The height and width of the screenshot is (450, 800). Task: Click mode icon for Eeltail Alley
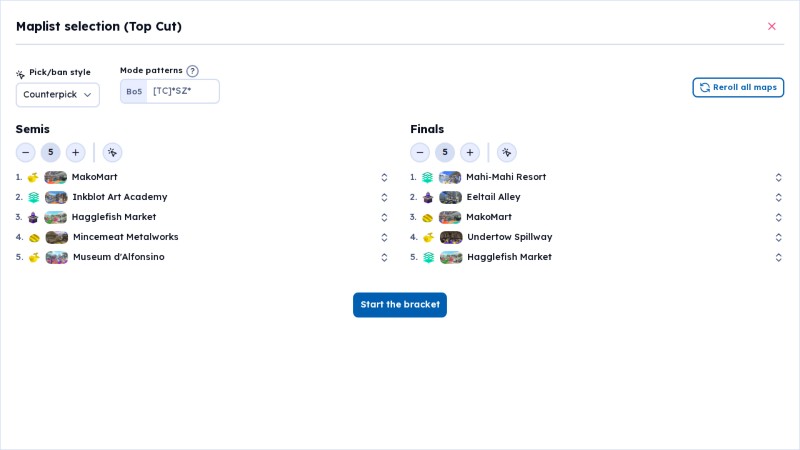coord(428,197)
